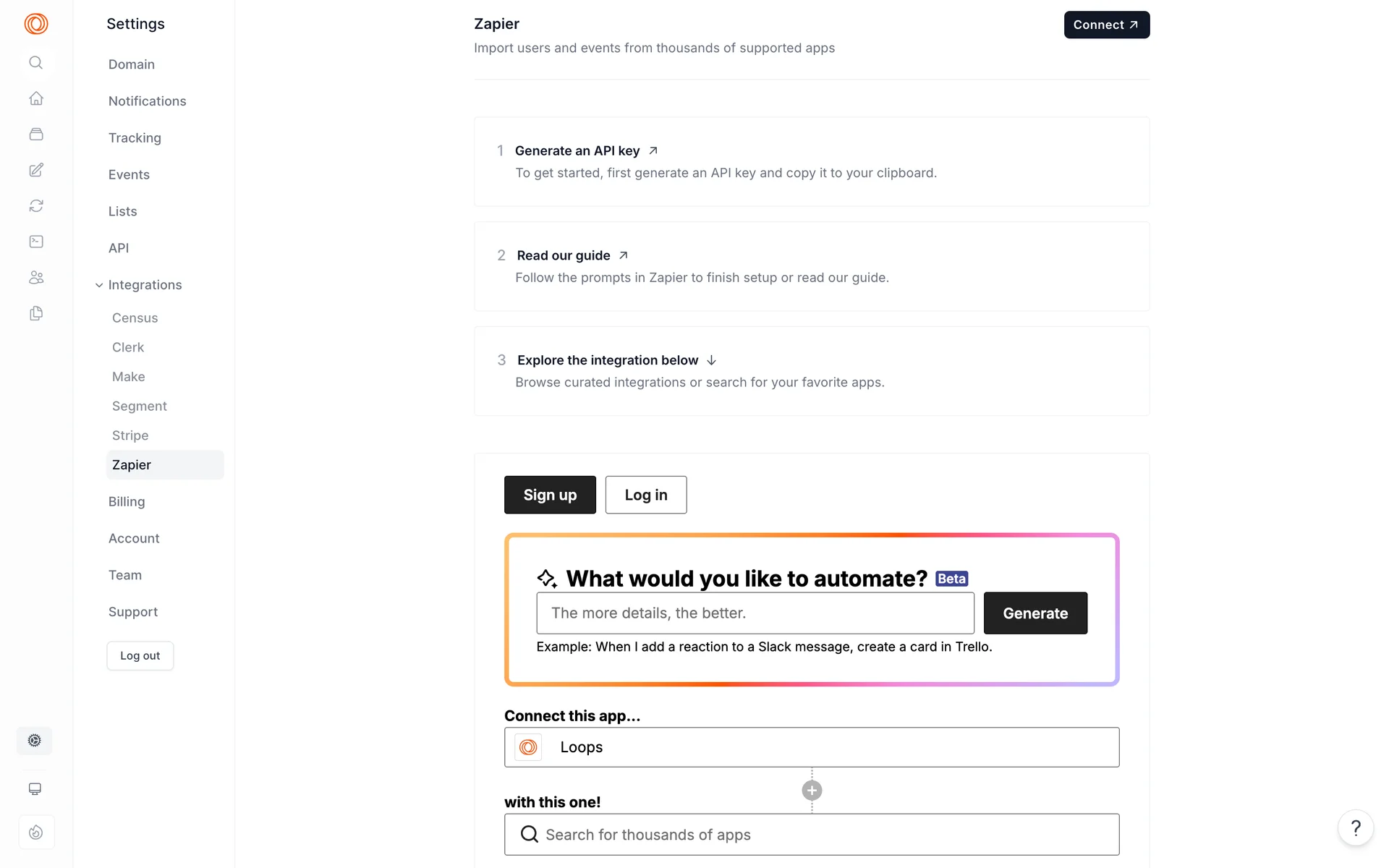This screenshot has height=868, width=1389.
Task: Collapse the Integrations section chevron
Action: pyautogui.click(x=99, y=285)
